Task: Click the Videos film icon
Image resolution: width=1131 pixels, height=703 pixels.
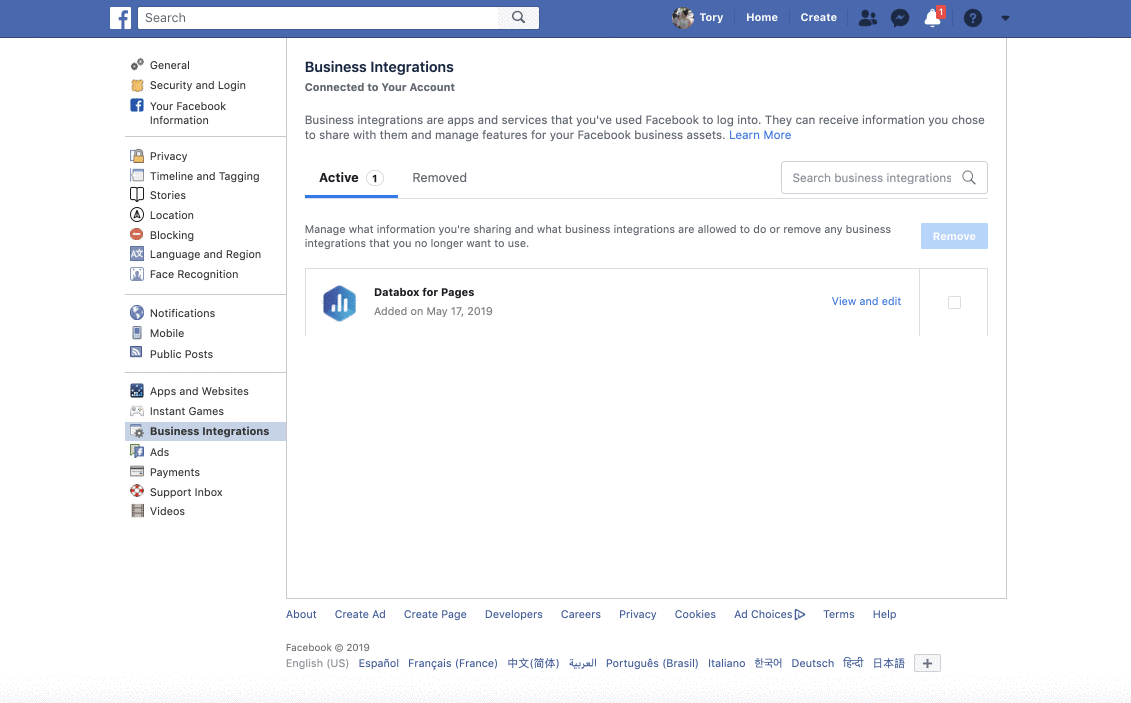Action: click(x=137, y=510)
